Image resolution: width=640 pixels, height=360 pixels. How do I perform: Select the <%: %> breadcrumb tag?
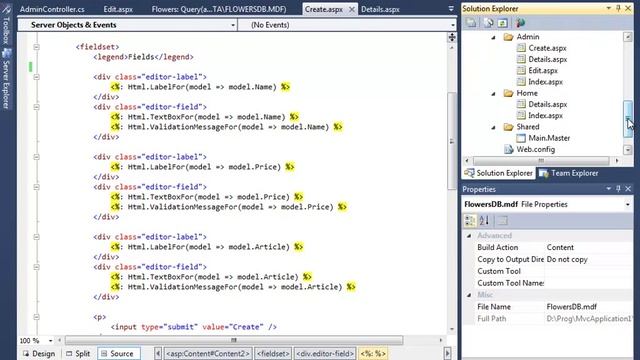(373, 353)
